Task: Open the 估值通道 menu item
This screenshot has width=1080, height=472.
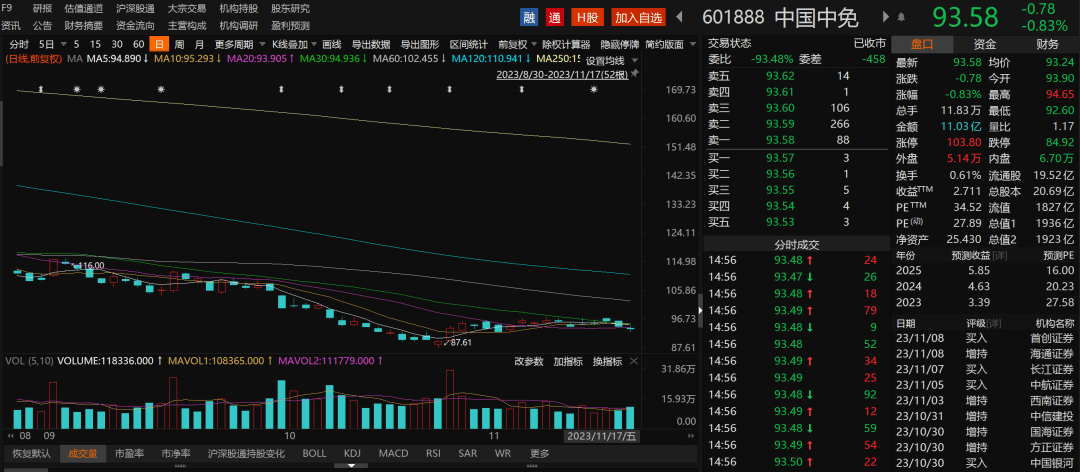Action: (83, 9)
